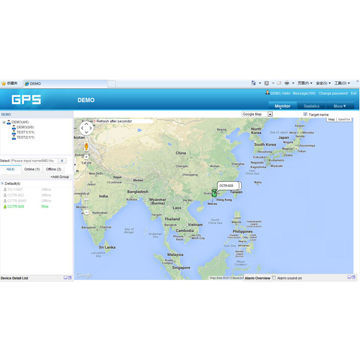The image size is (360, 360).
Task: Collapse the DEMO root account tree node
Action: pyautogui.click(x=4, y=122)
